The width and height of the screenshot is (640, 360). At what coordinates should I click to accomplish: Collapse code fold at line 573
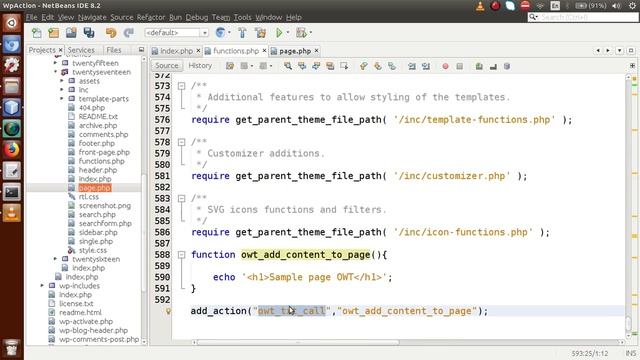coord(181,86)
